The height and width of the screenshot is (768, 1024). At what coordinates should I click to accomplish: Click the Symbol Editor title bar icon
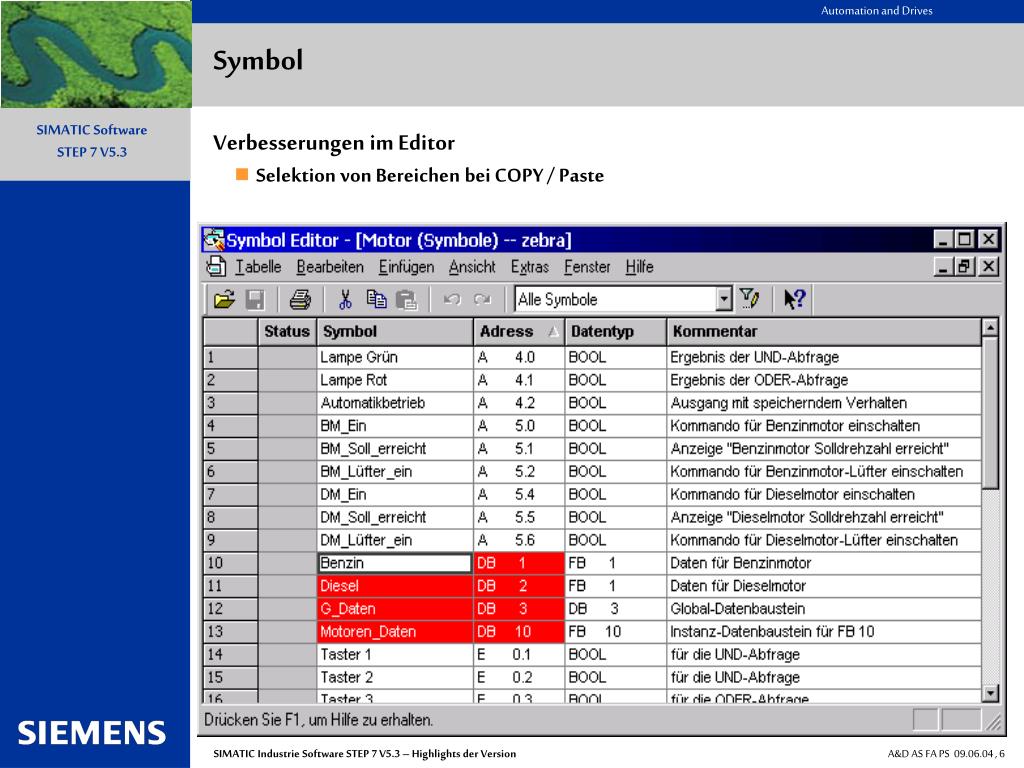point(214,240)
